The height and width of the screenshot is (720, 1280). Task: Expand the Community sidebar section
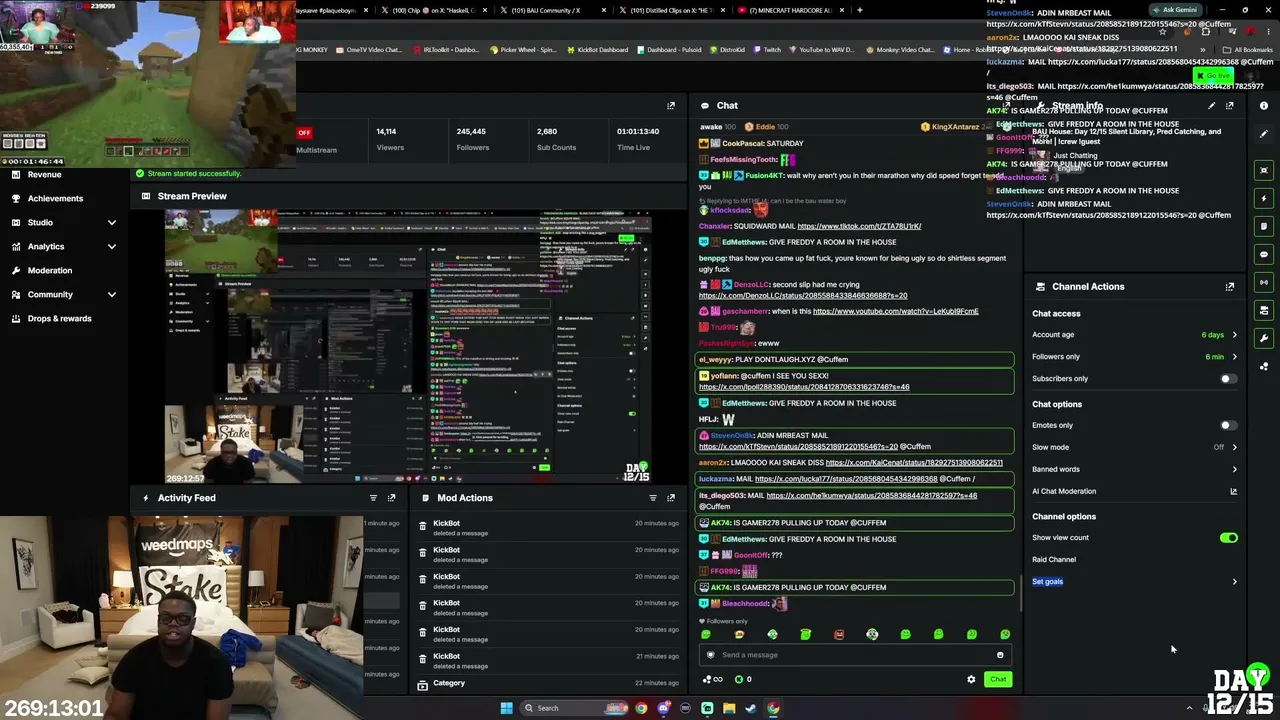pos(111,294)
